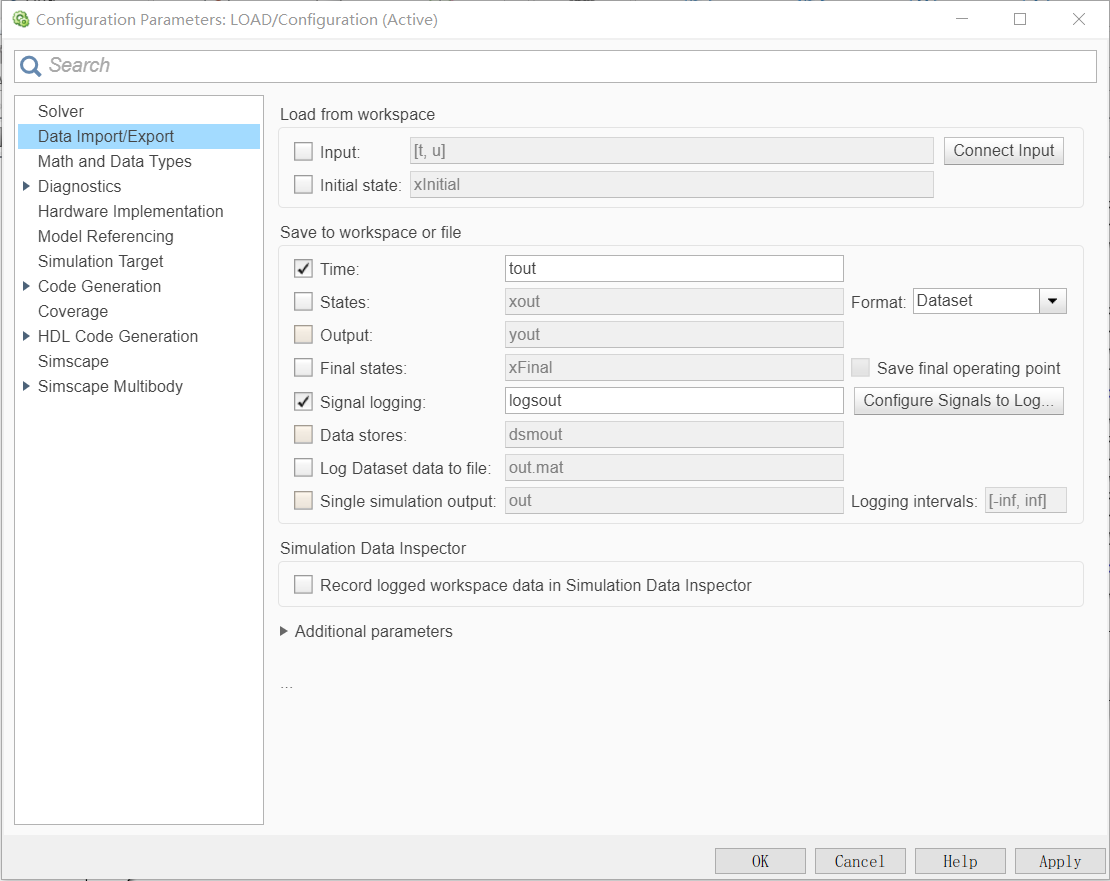The width and height of the screenshot is (1110, 881).
Task: Select Solver in the left pane
Action: (x=61, y=111)
